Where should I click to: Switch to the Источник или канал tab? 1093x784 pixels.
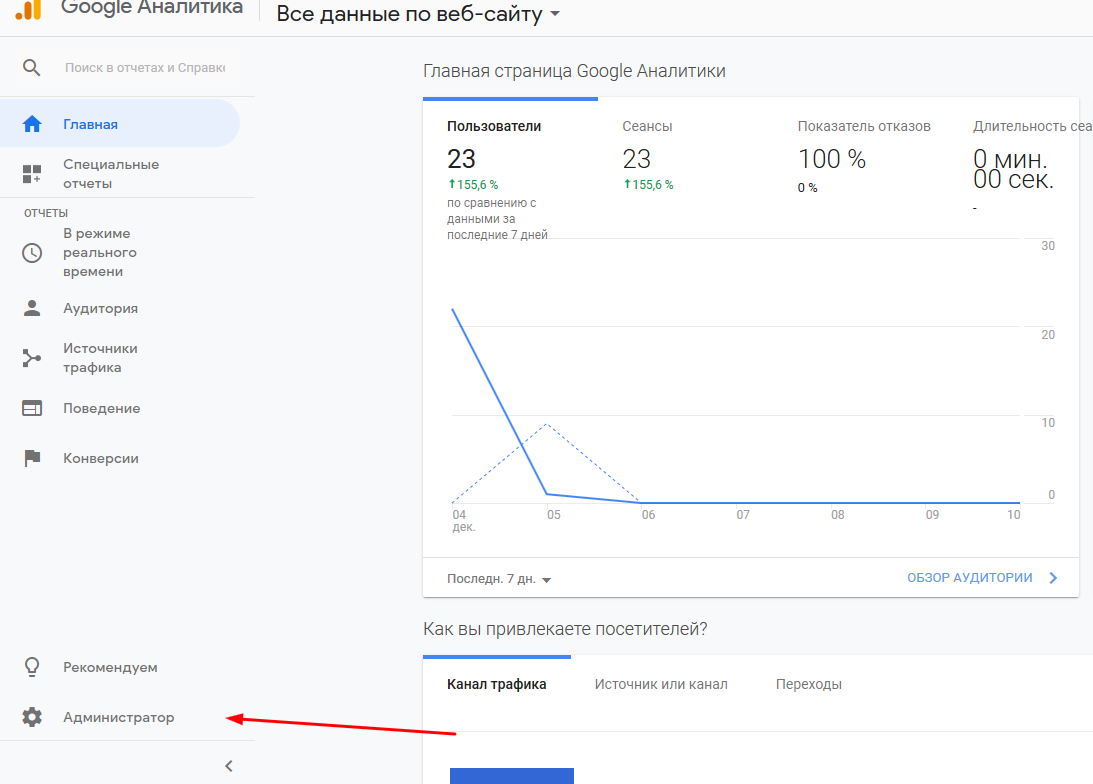(661, 684)
